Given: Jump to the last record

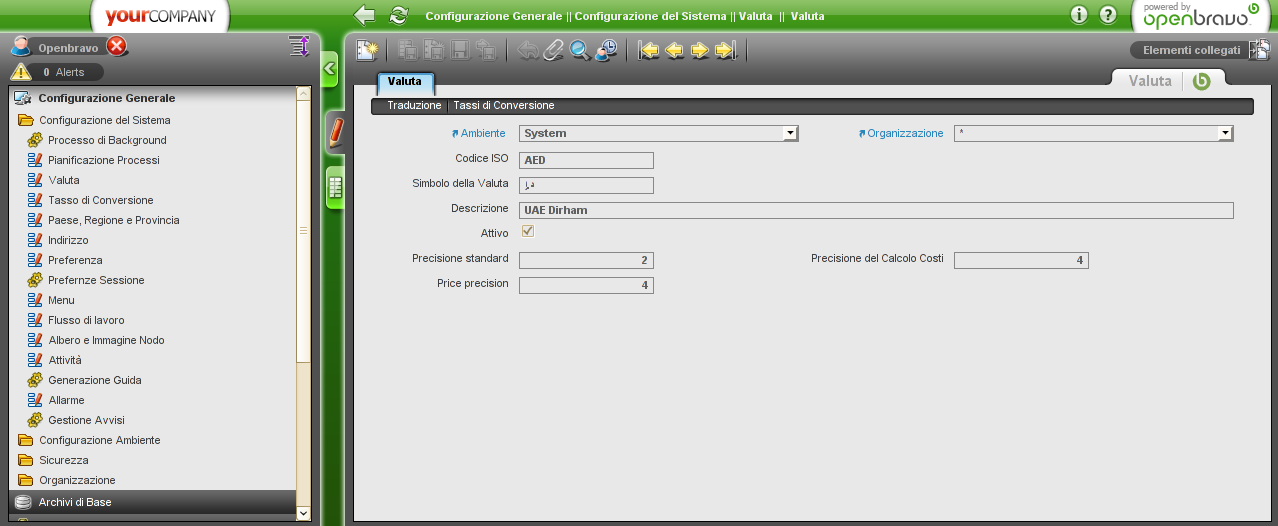Looking at the screenshot, I should pyautogui.click(x=726, y=50).
